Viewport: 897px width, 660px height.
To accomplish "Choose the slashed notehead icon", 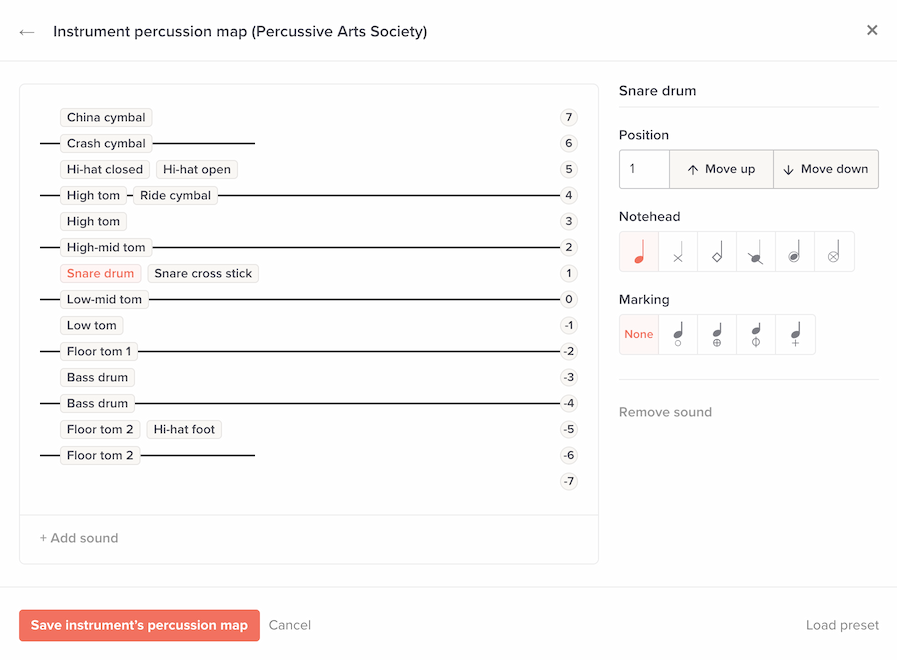I will click(756, 251).
